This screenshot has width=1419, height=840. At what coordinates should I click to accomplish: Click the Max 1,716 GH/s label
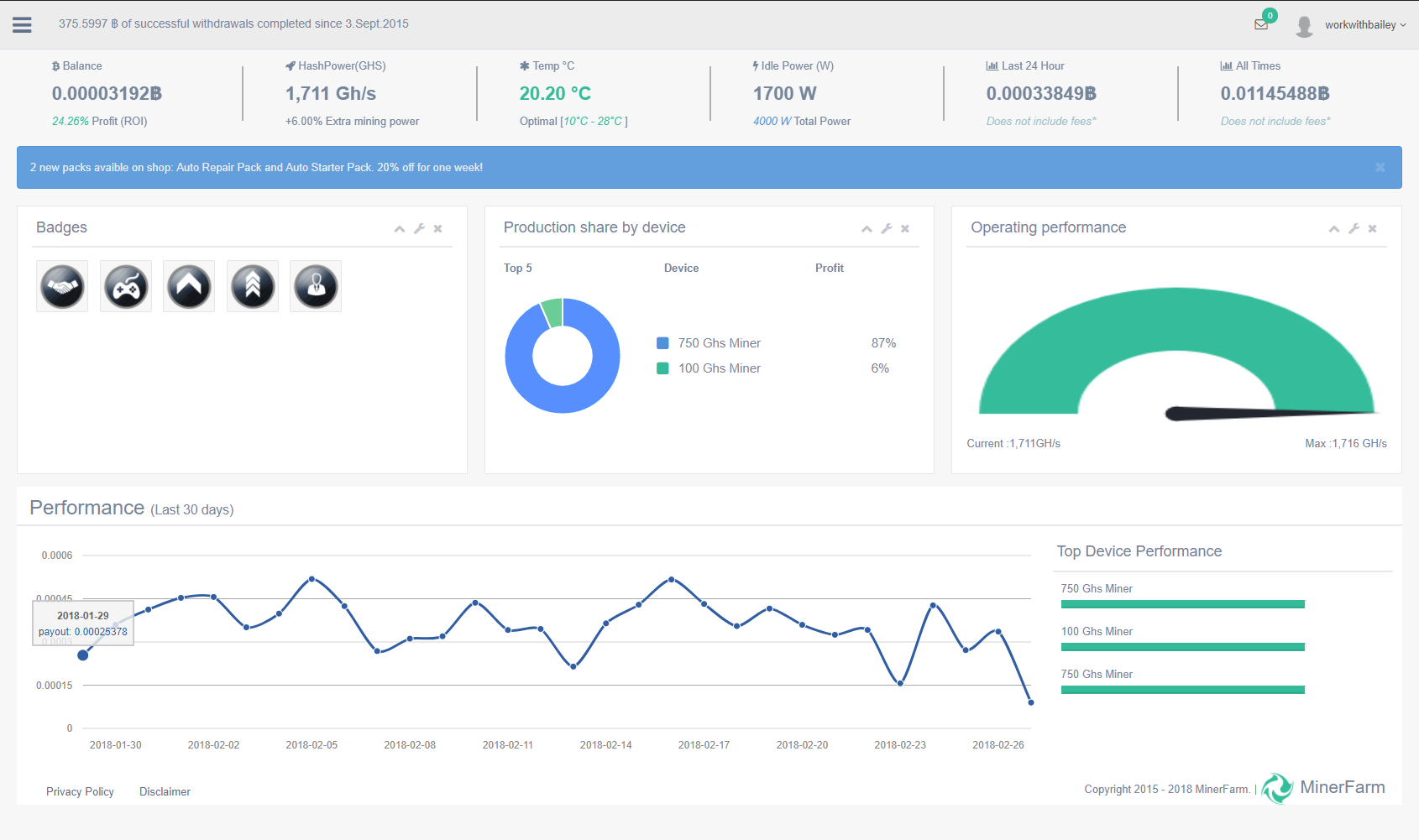[x=1346, y=443]
